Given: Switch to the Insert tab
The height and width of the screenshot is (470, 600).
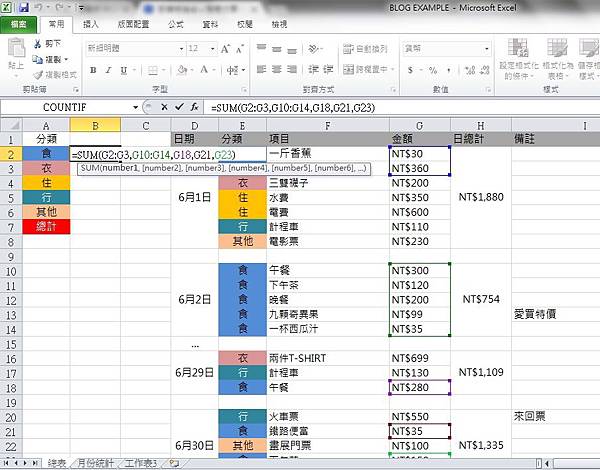Looking at the screenshot, I should pos(91,24).
